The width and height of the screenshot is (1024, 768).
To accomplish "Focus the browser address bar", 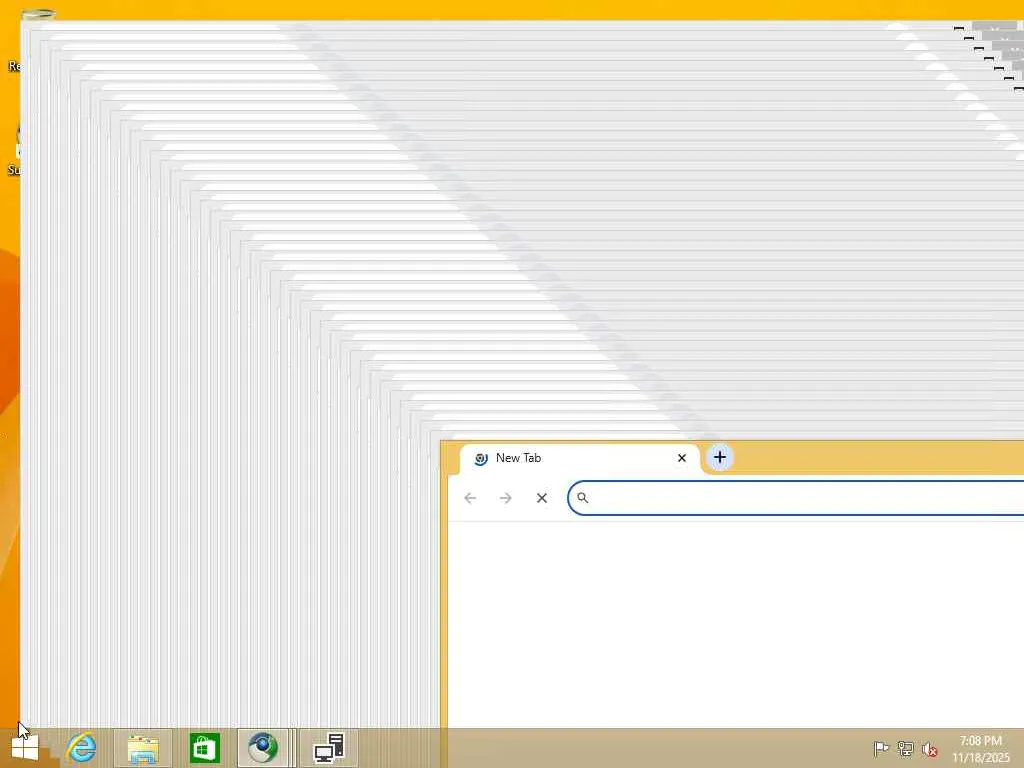I will [x=795, y=498].
